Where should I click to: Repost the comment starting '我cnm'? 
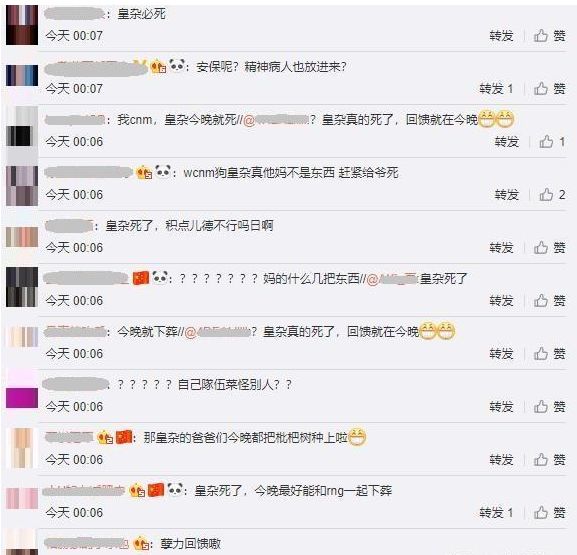(507, 142)
